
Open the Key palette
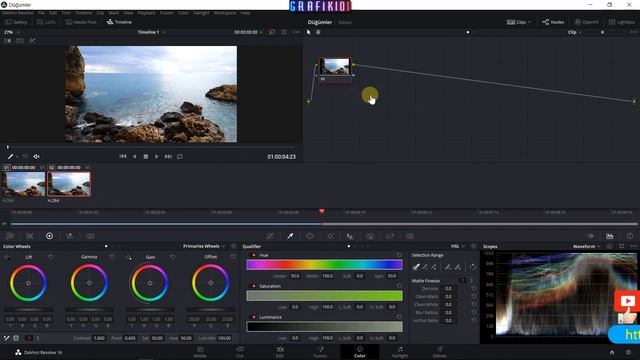370,236
